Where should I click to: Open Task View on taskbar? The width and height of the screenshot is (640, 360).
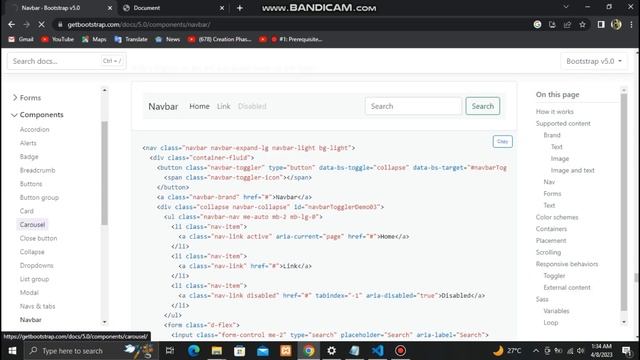click(170, 351)
